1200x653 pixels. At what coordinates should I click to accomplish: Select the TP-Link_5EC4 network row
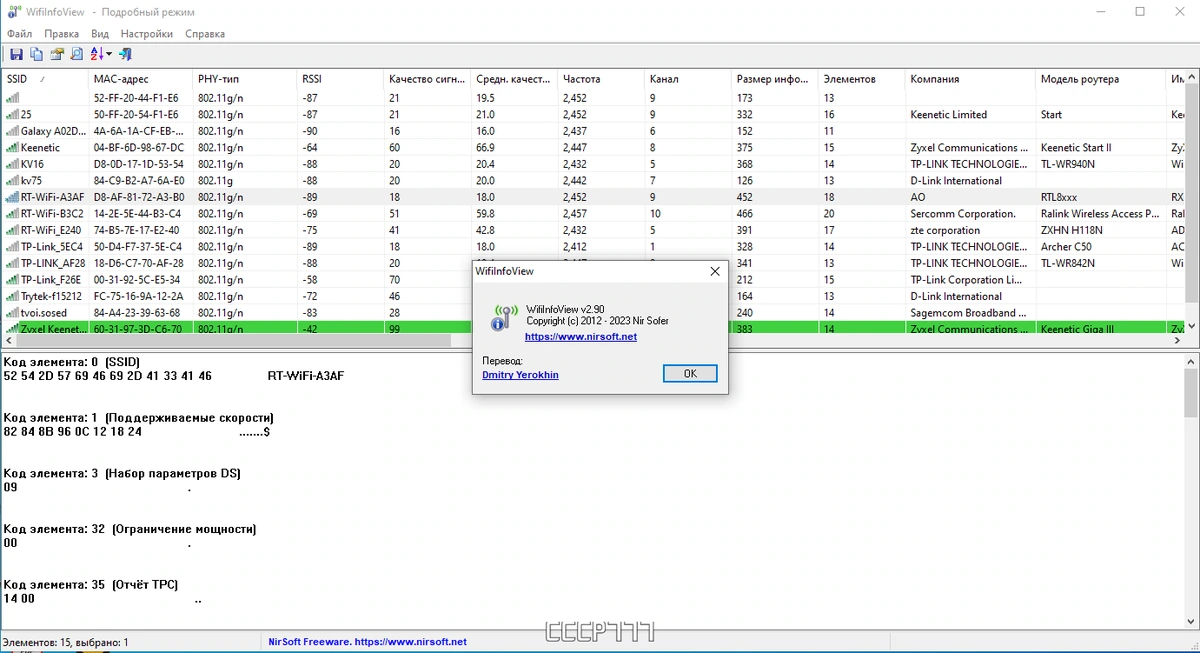594,246
